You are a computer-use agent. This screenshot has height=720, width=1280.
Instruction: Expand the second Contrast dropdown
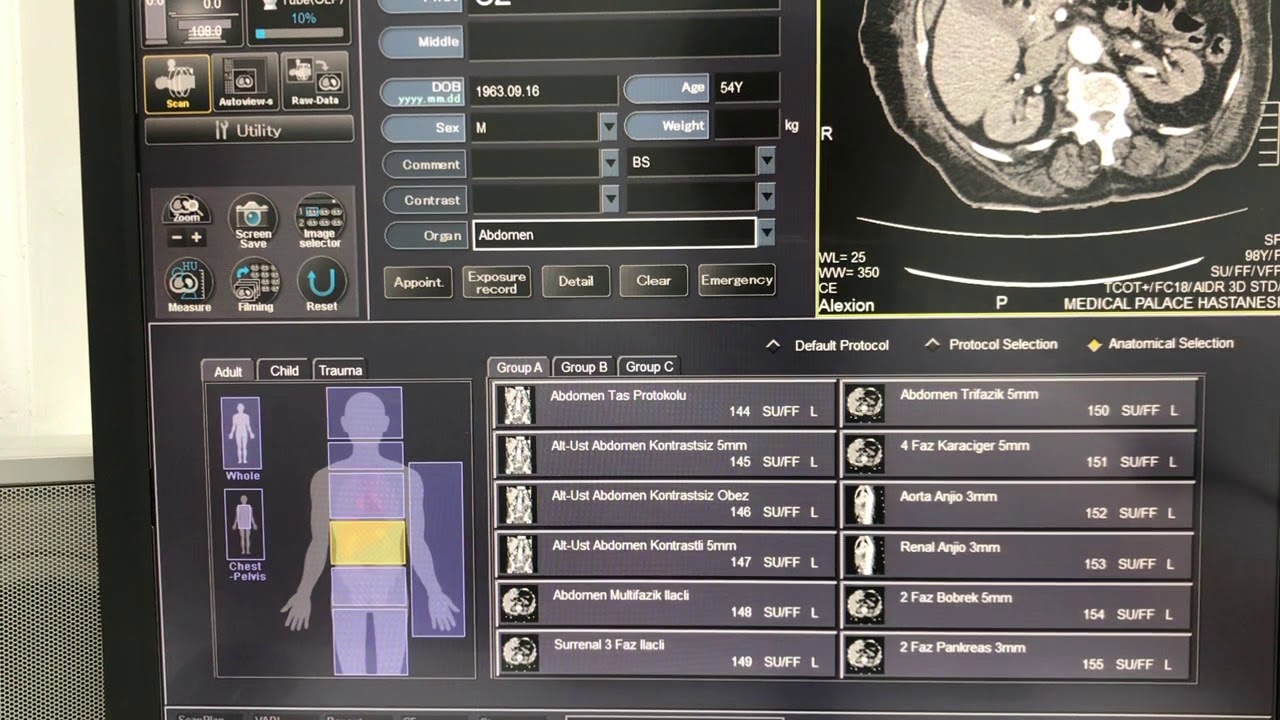(x=766, y=197)
